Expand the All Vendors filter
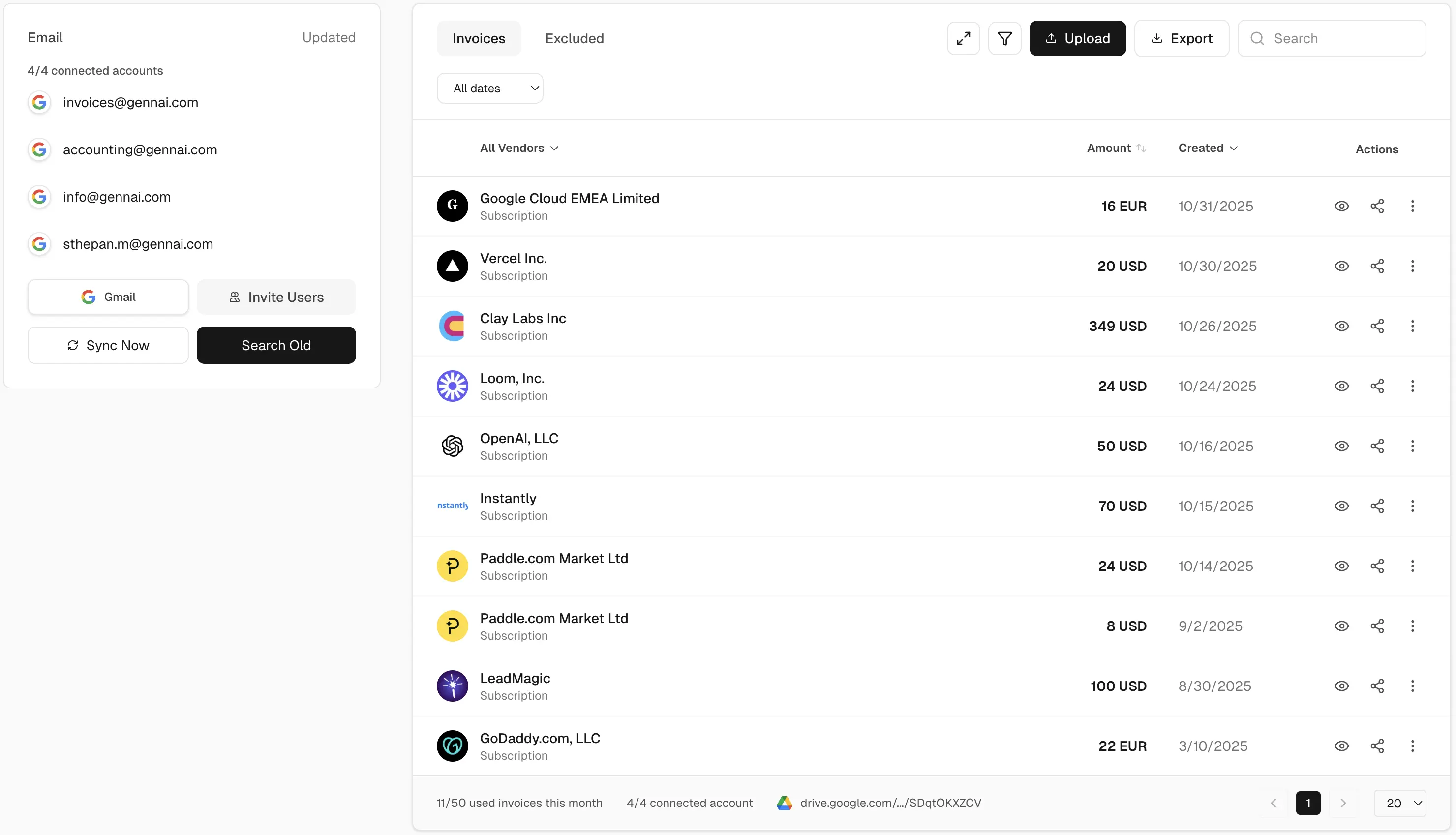Screen dimensions: 1456x835 [x=518, y=148]
